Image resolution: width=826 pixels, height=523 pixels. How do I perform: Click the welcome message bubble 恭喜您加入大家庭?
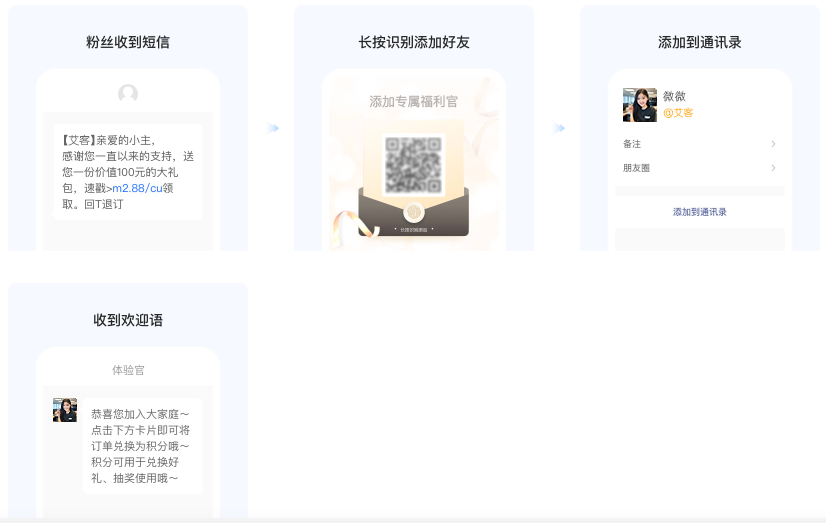pyautogui.click(x=141, y=446)
